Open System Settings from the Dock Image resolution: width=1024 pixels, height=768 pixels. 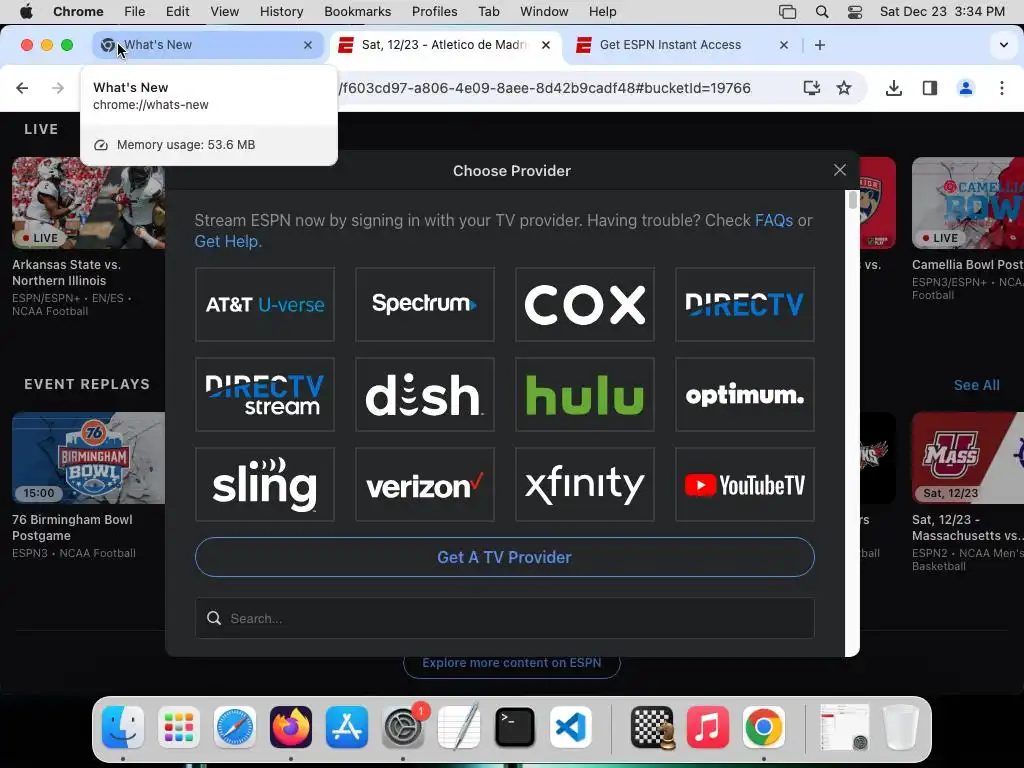click(x=403, y=727)
